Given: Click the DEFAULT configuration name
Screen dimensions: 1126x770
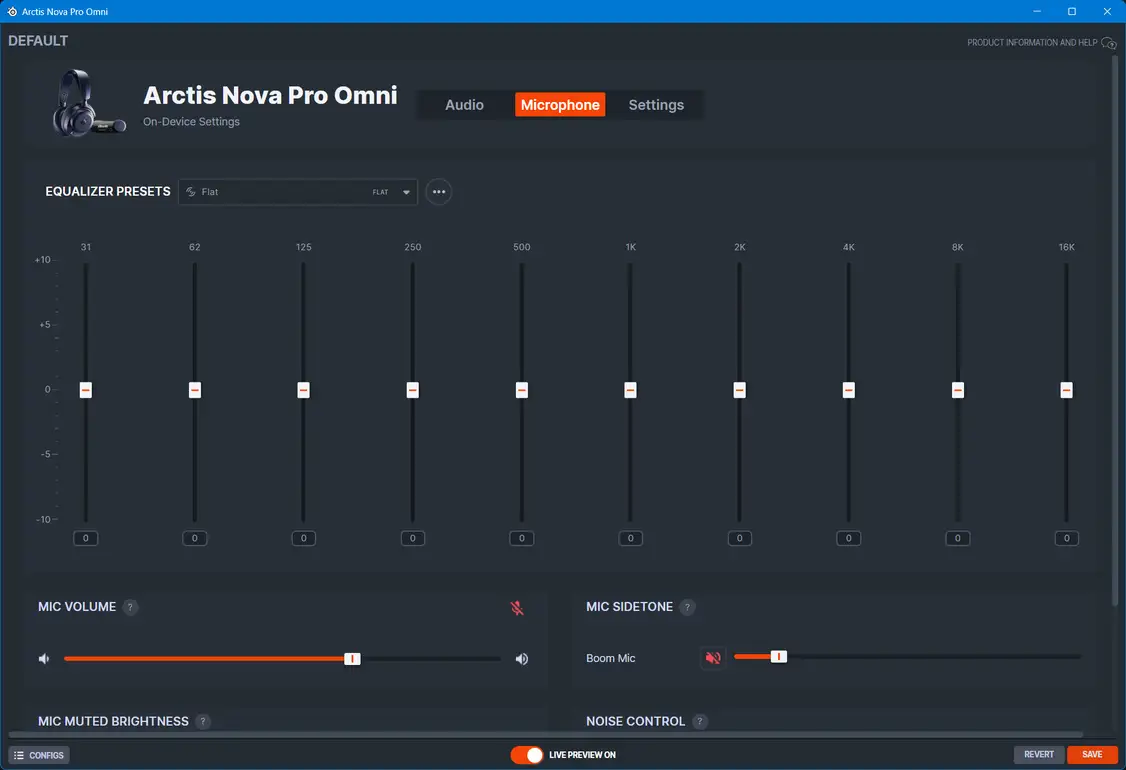Looking at the screenshot, I should (x=38, y=41).
